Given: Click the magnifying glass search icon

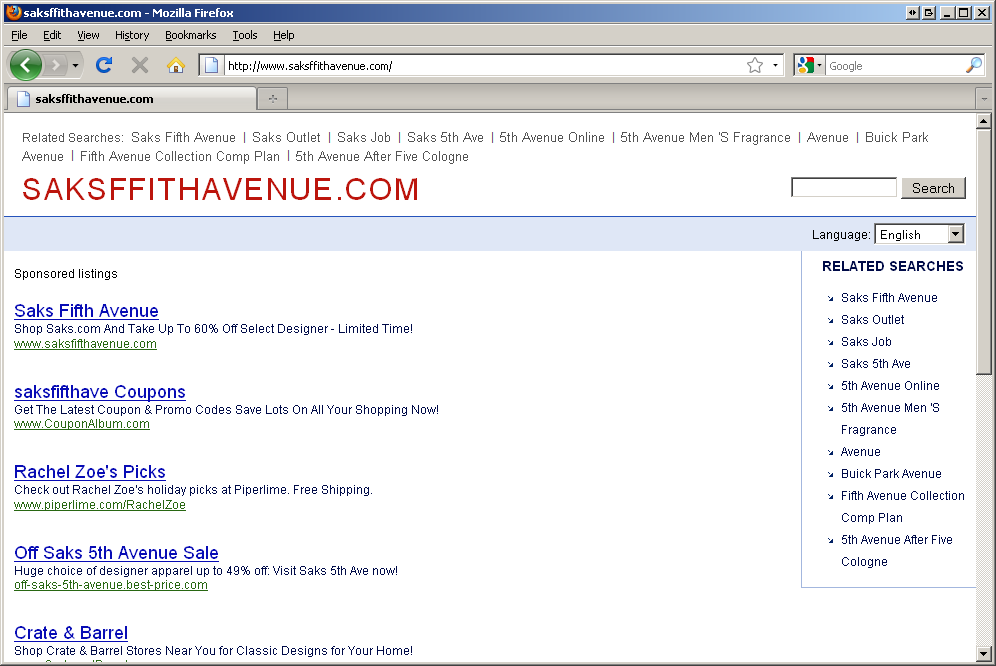Looking at the screenshot, I should point(973,65).
